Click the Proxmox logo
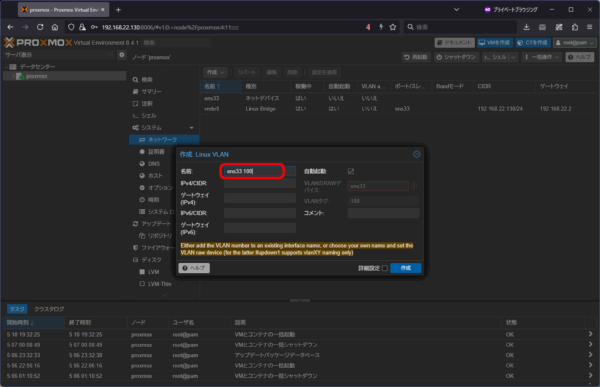 point(38,42)
